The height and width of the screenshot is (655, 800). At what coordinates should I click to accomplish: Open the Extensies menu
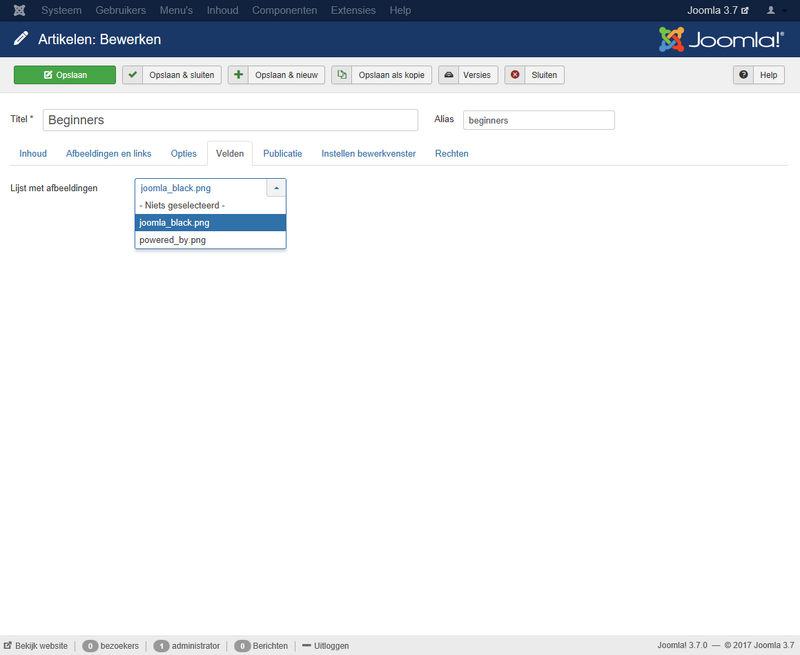tap(353, 10)
